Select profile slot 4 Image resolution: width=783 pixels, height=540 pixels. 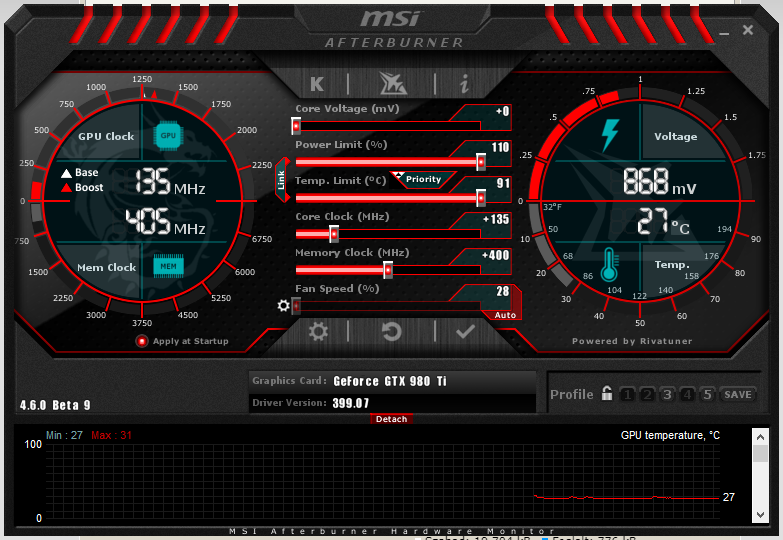coord(687,395)
